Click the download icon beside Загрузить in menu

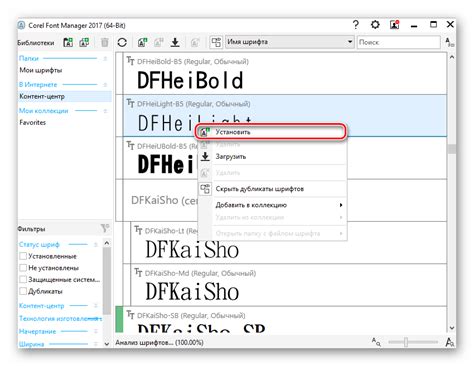pyautogui.click(x=205, y=156)
